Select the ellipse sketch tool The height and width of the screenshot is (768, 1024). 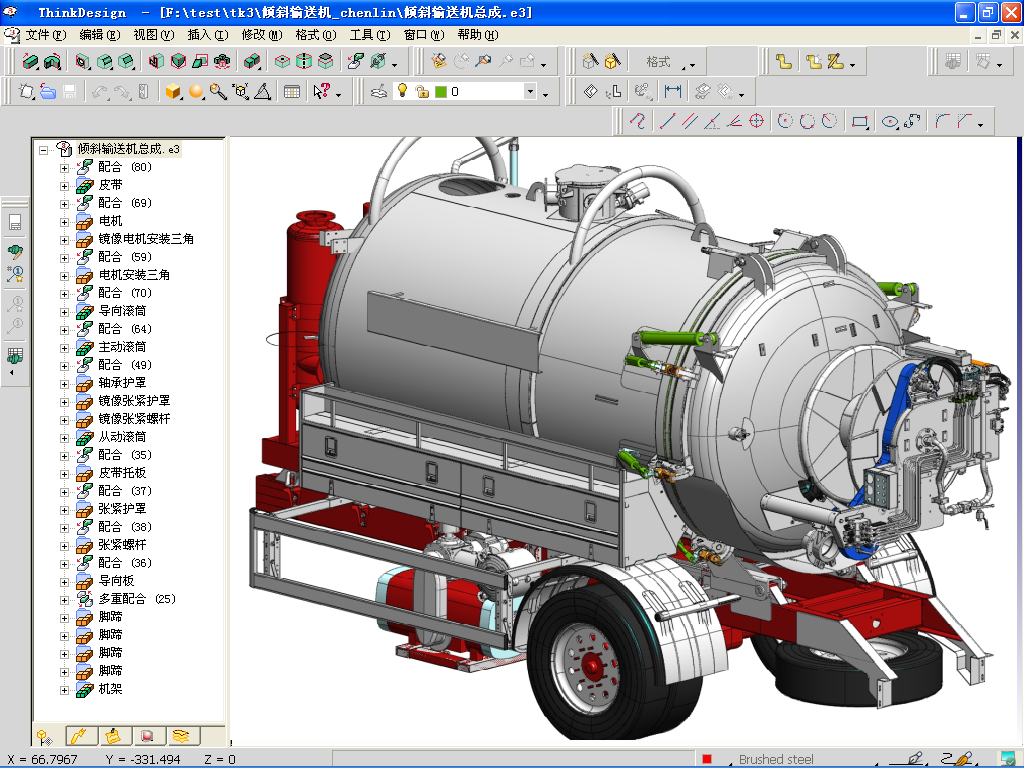889,122
